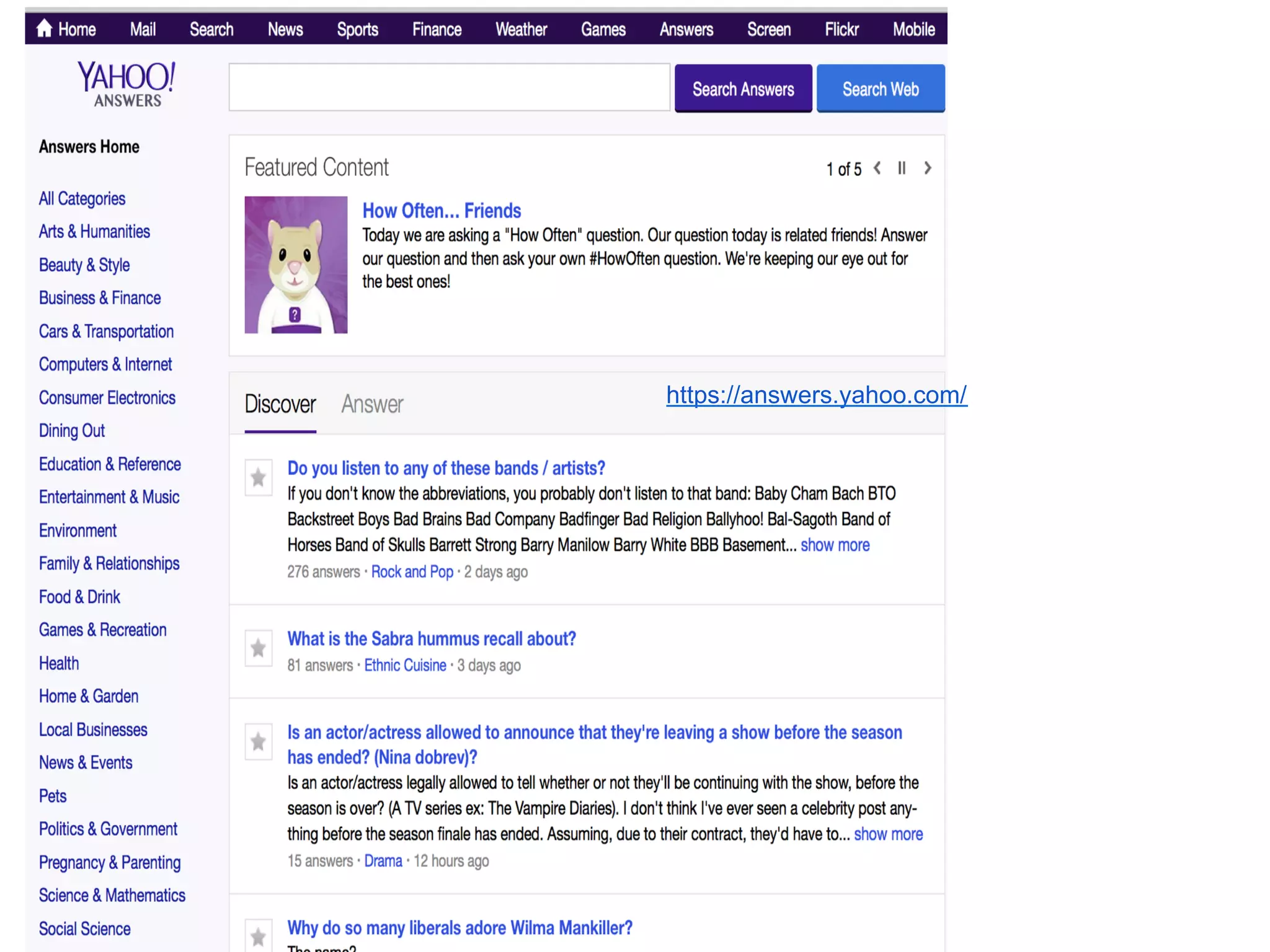The height and width of the screenshot is (952, 1270).
Task: Select the Discover tab
Action: pos(280,404)
